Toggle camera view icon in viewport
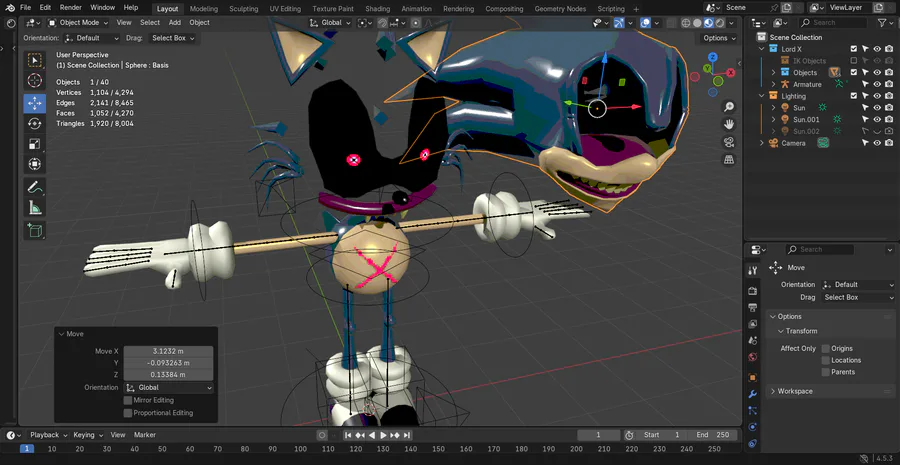Screen dimensions: 900x465 729,142
